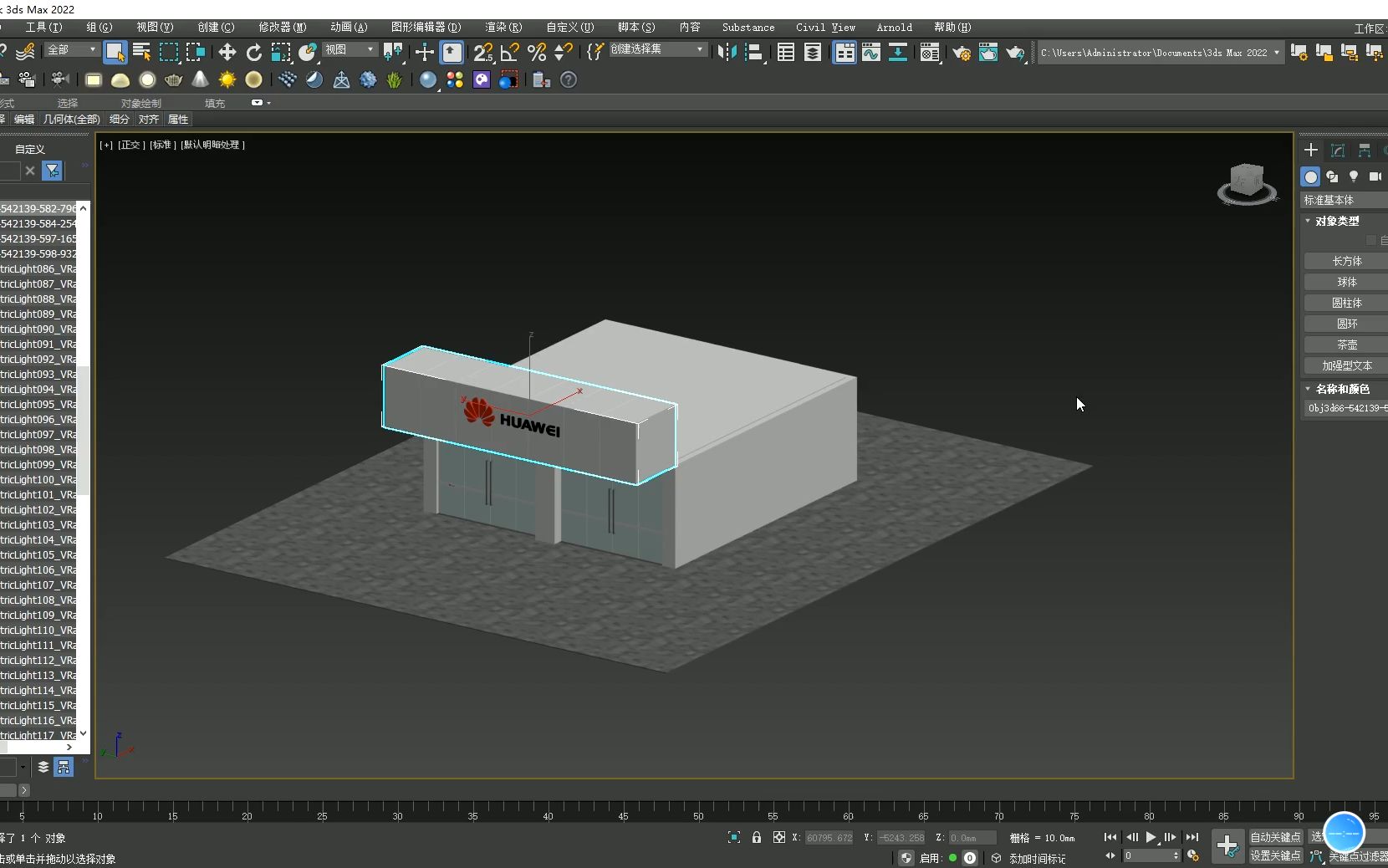1388x868 pixels.
Task: Open the Modify panel tab
Action: pos(1338,151)
